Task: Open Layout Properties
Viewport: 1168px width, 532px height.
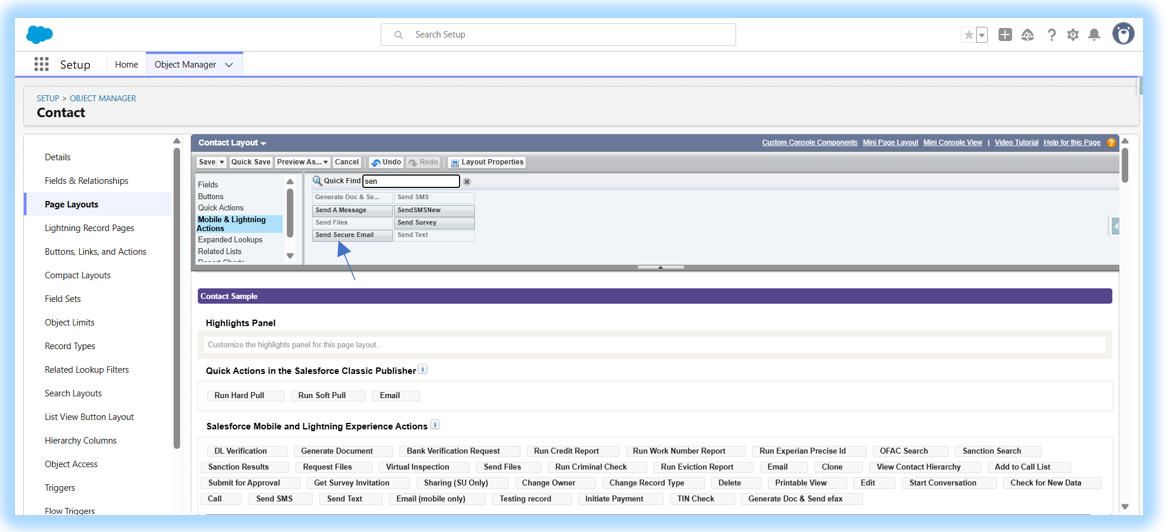Action: 487,162
